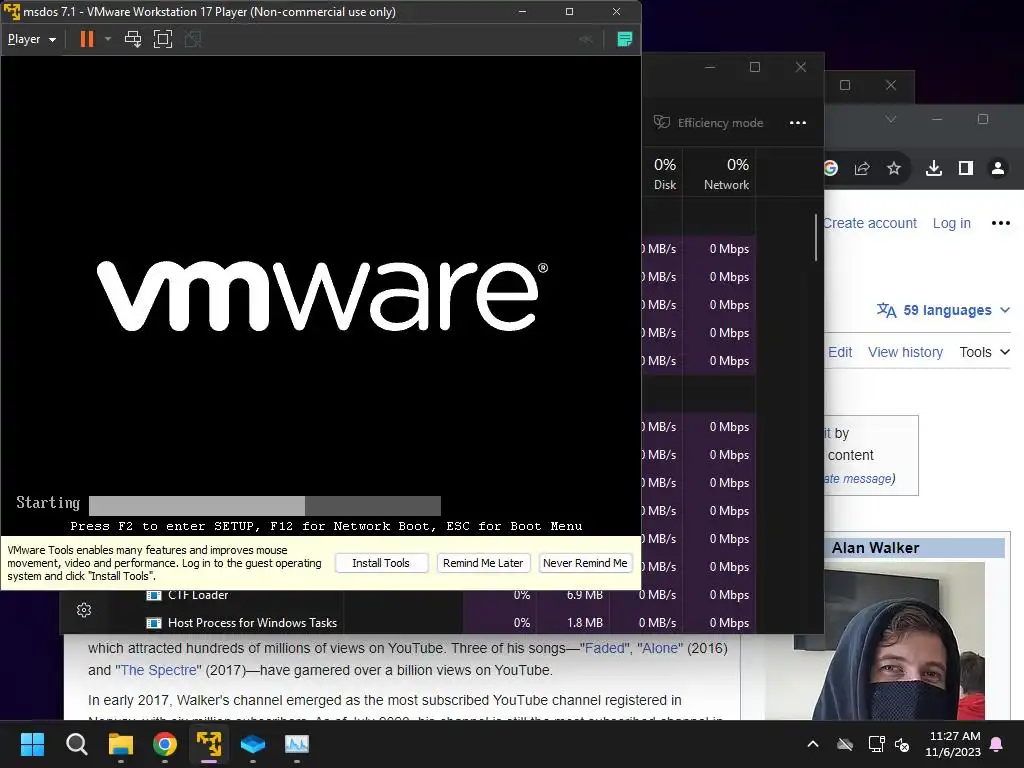Viewport: 1024px width, 768px height.
Task: Click the network status tray icon
Action: point(876,744)
